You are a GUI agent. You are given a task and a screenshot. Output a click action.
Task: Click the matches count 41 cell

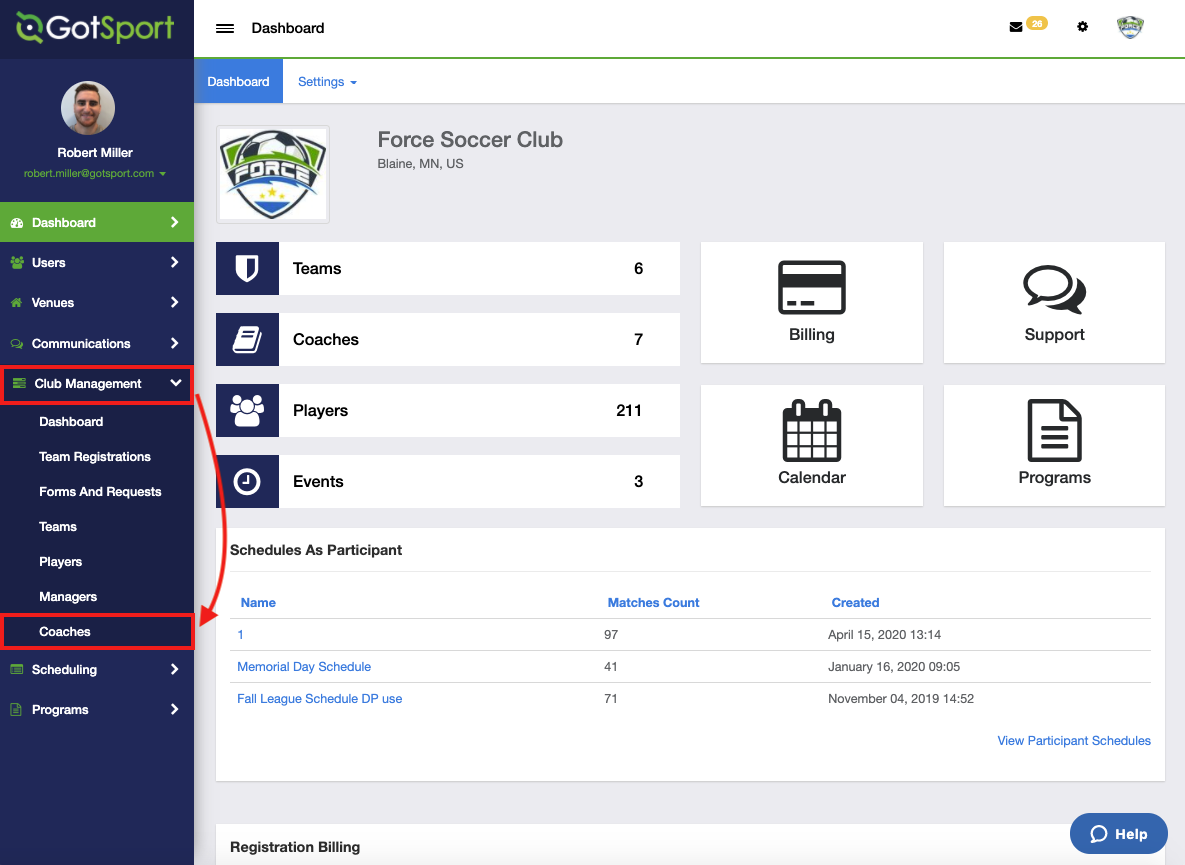(611, 666)
